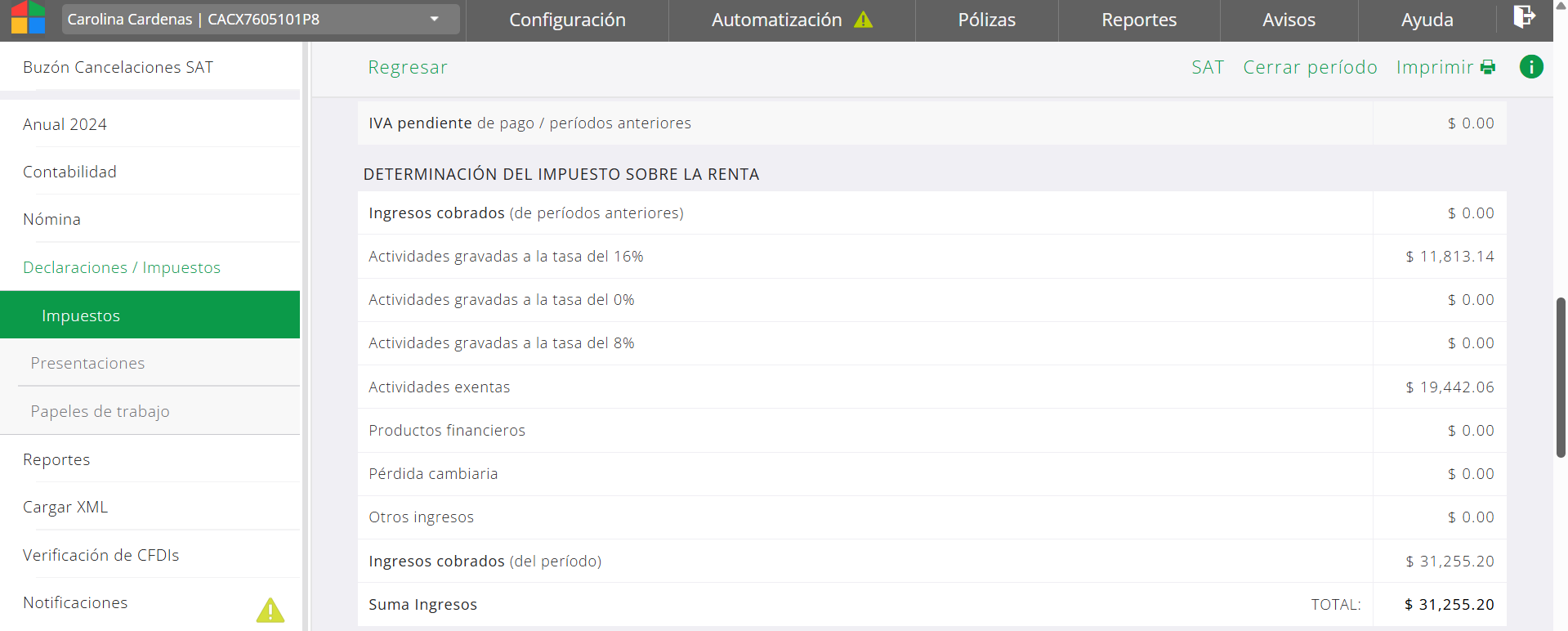1568x631 pixels.
Task: Go to Papeles de trabajo
Action: (x=100, y=411)
